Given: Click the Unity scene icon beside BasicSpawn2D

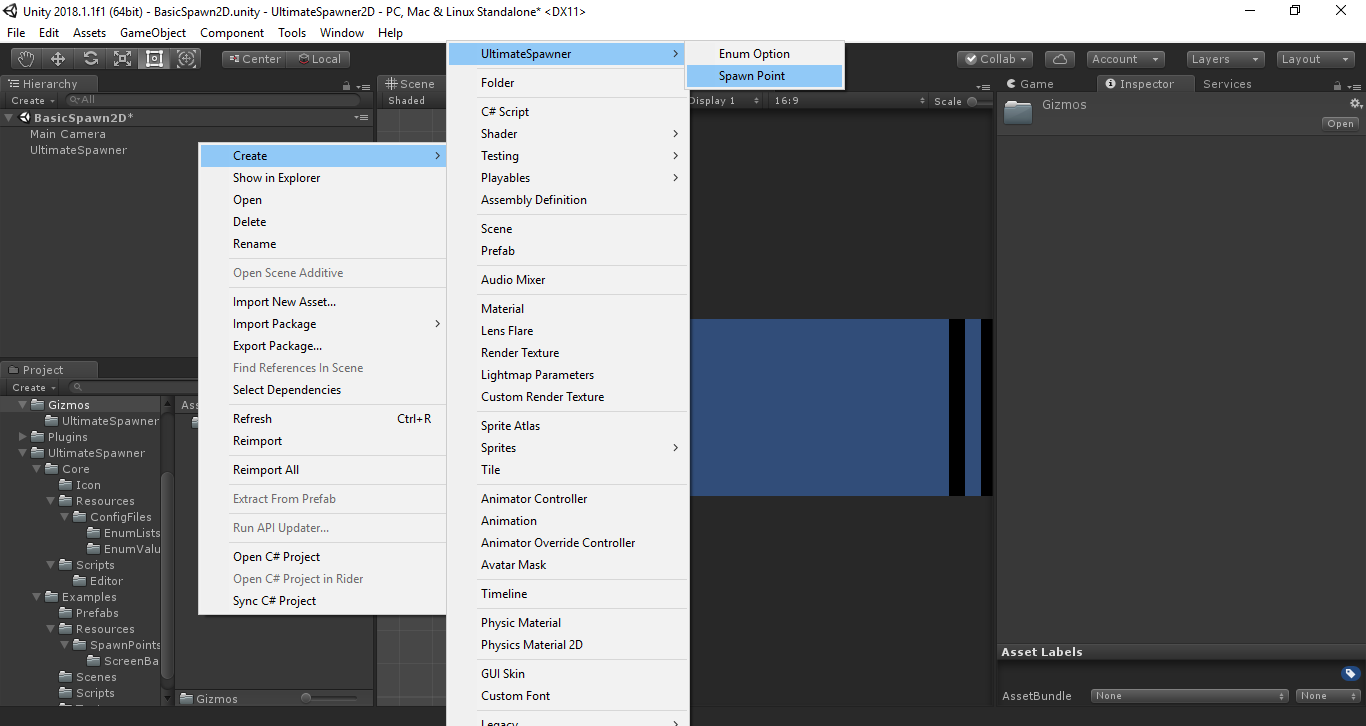Looking at the screenshot, I should [x=24, y=118].
